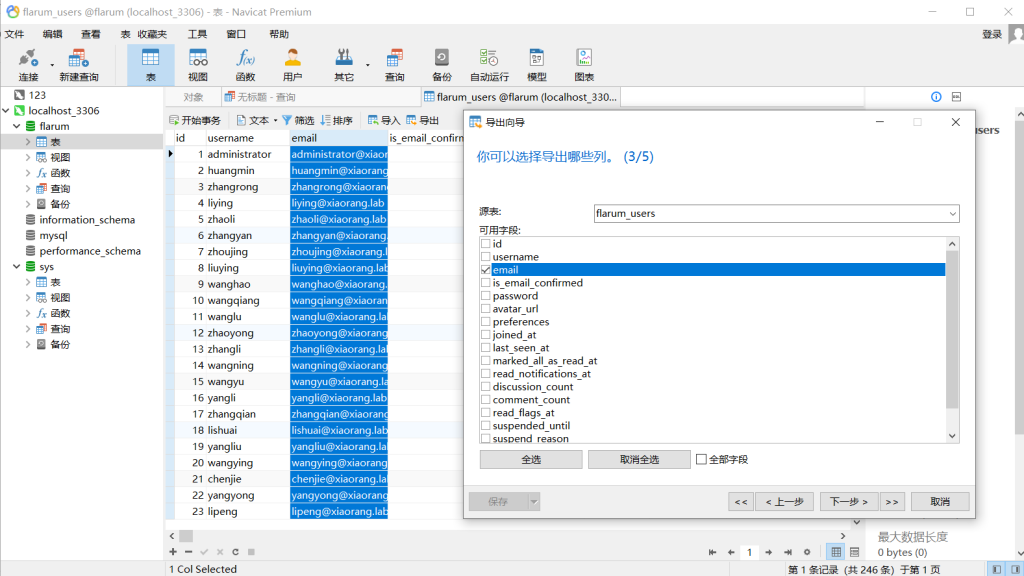Expand the 函数 node under flarum

point(28,173)
